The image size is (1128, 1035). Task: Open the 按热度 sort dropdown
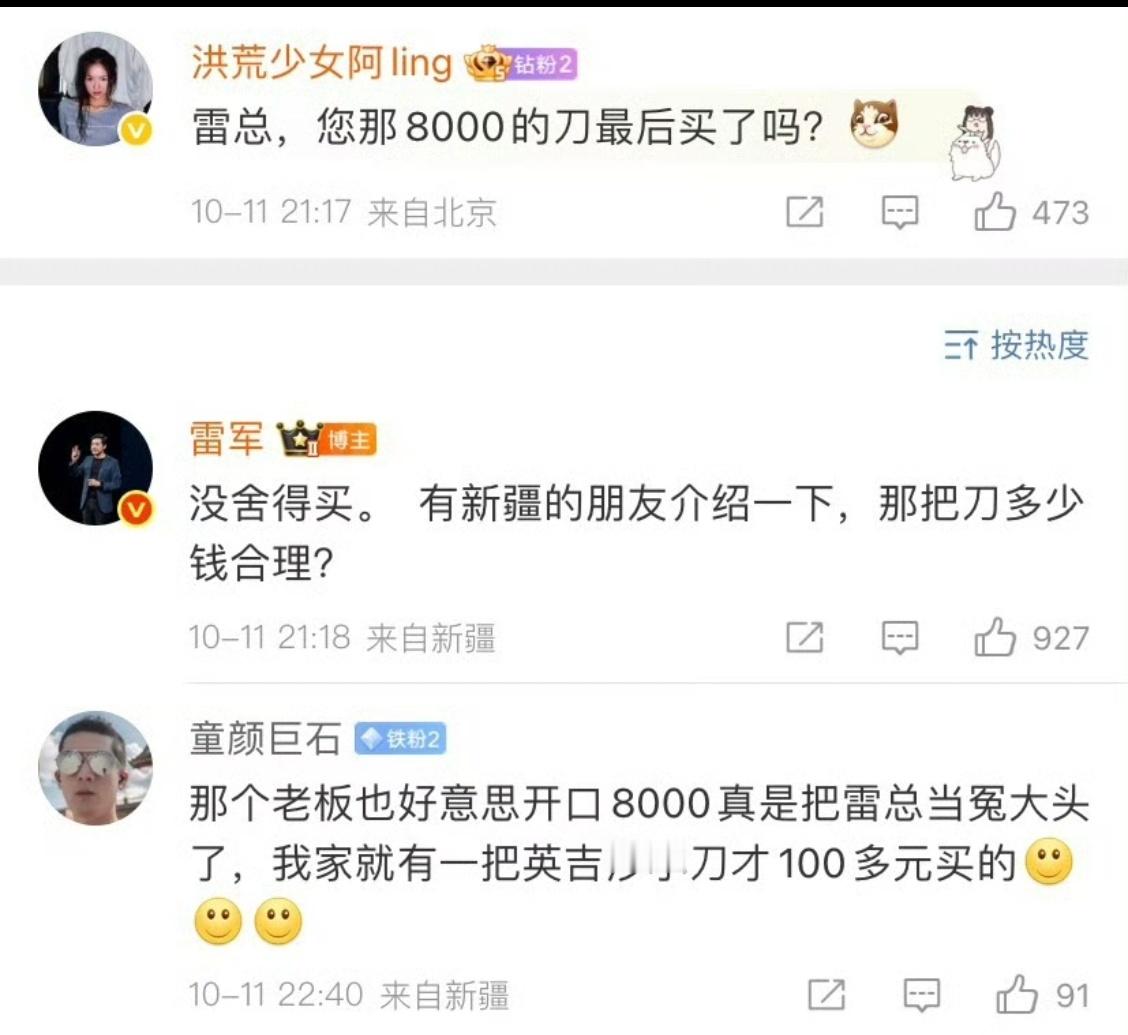pos(1016,345)
